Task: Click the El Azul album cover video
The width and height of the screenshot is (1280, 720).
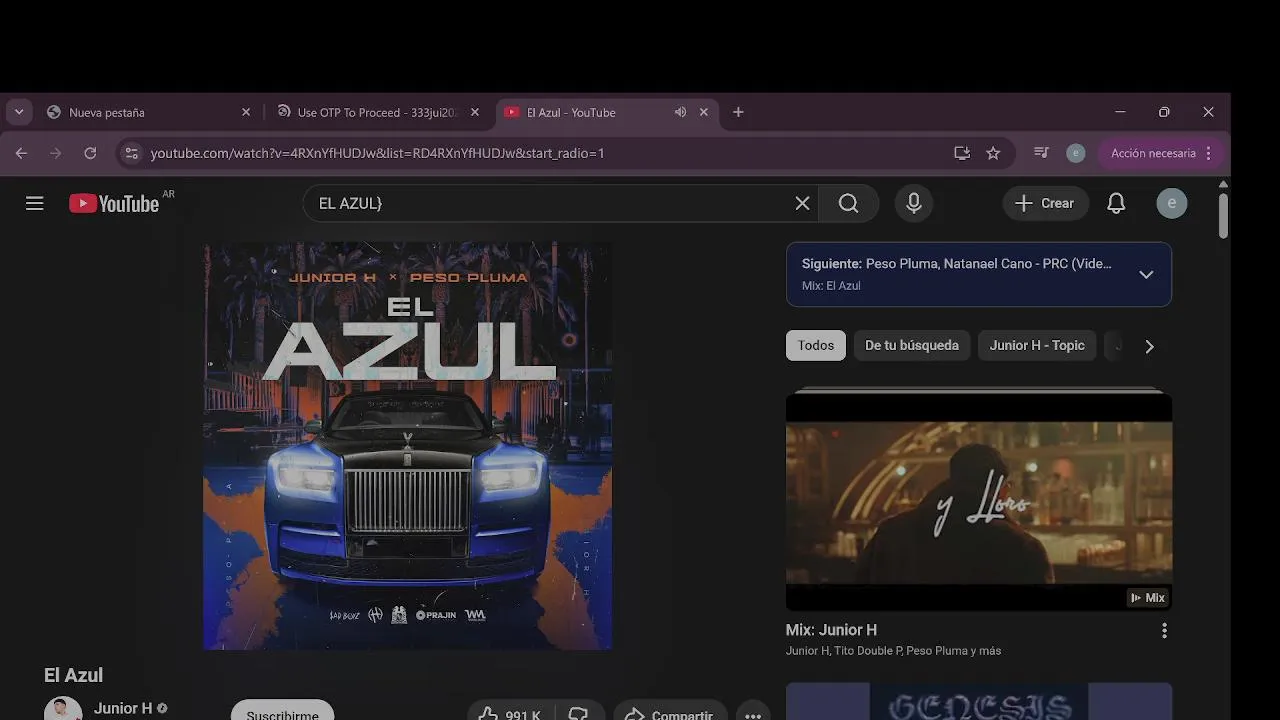Action: coord(408,446)
